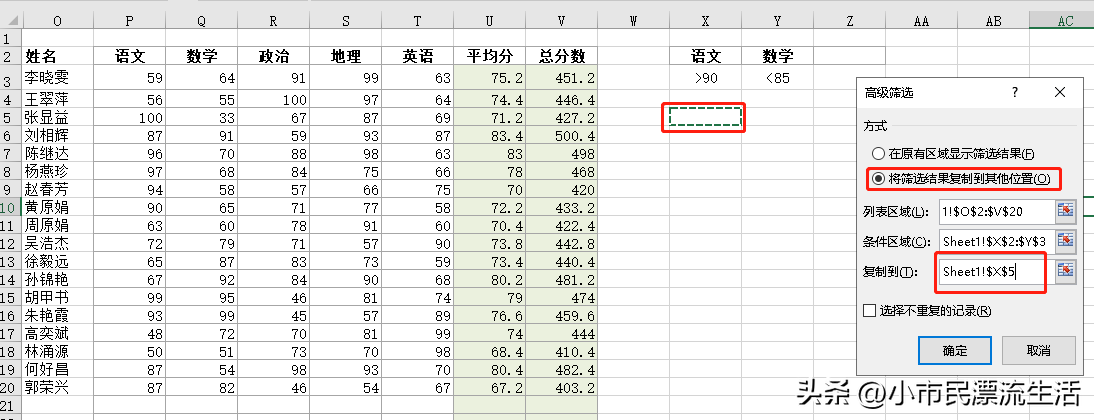This screenshot has height=420, width=1094.
Task: Select row 20 header
Action: coord(10,387)
